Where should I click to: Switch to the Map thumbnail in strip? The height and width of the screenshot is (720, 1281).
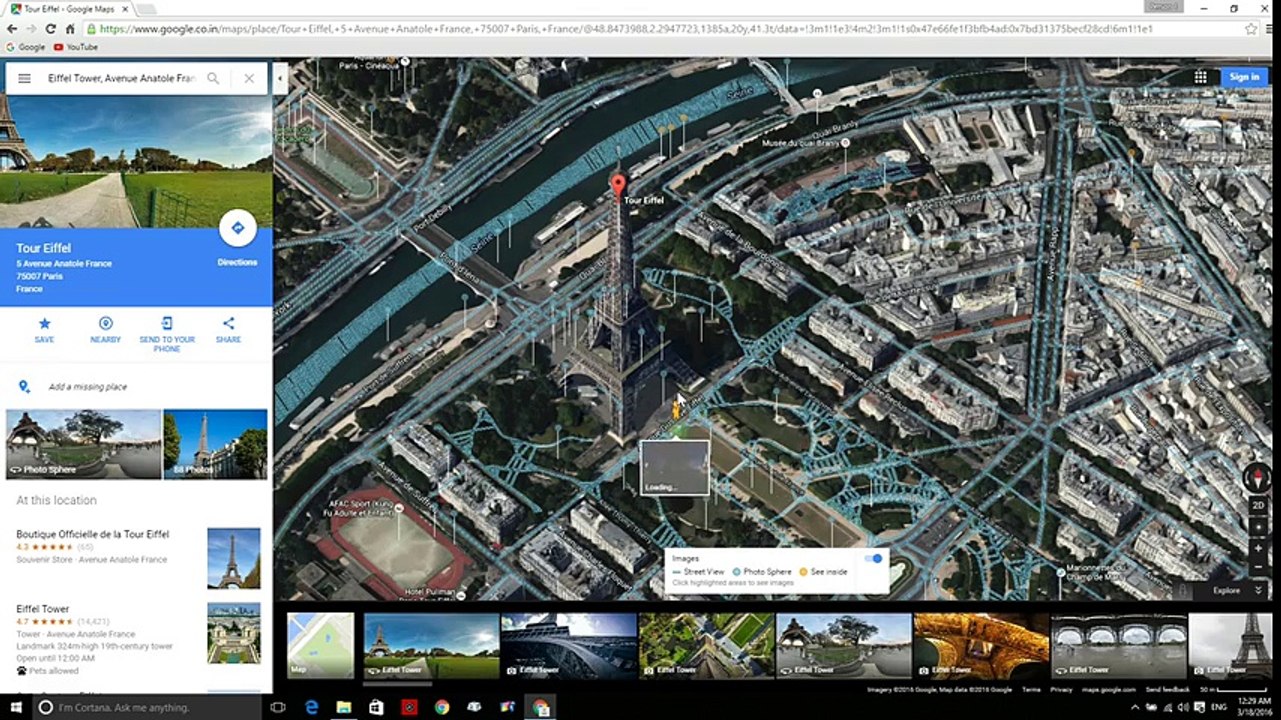320,645
